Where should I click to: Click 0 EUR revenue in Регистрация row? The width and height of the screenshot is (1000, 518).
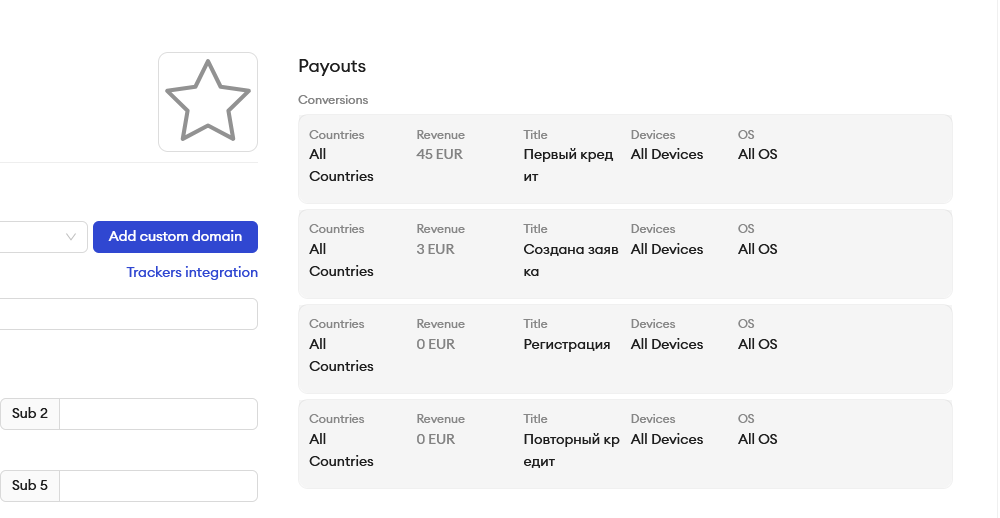tap(435, 344)
